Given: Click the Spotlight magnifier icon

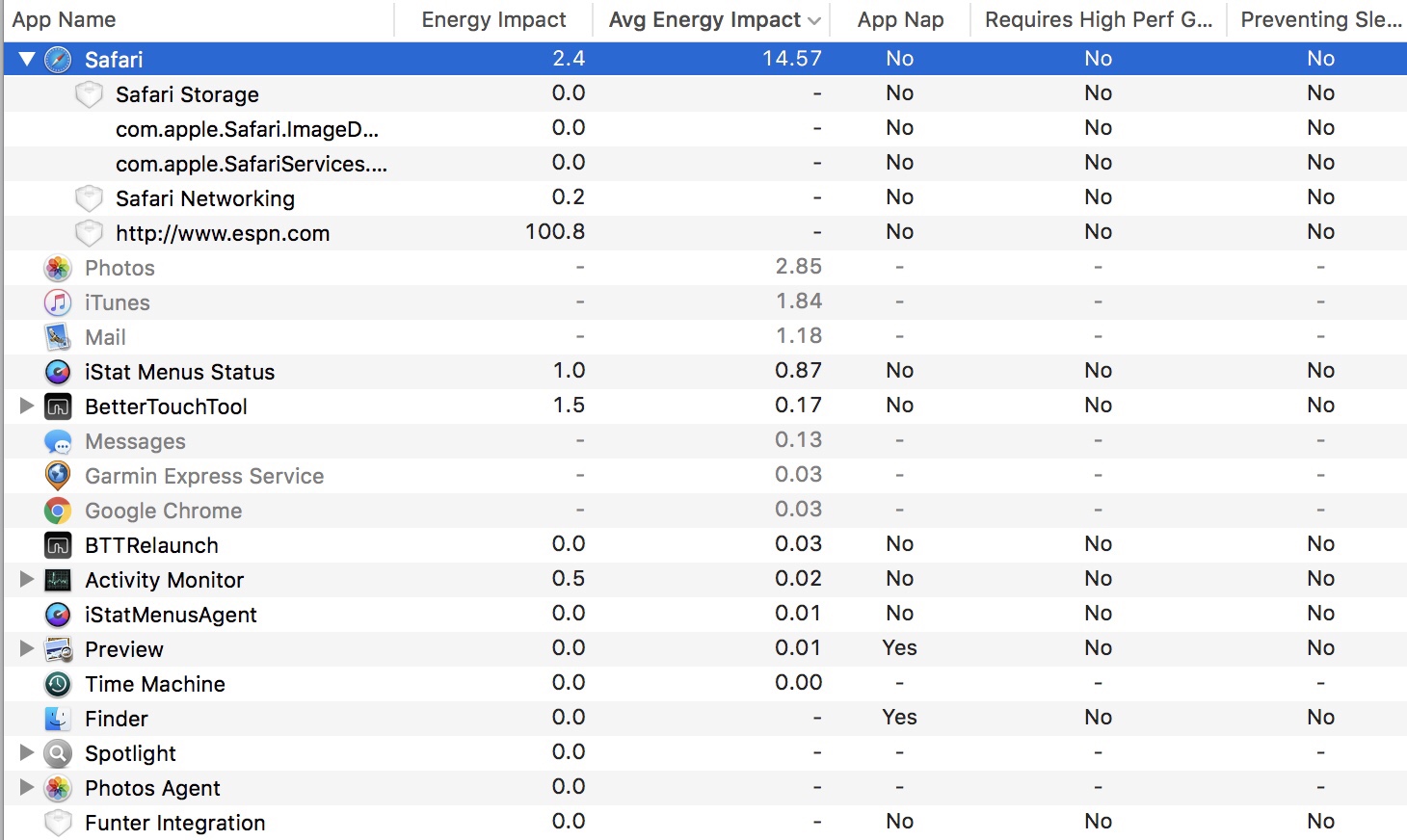Looking at the screenshot, I should point(58,753).
